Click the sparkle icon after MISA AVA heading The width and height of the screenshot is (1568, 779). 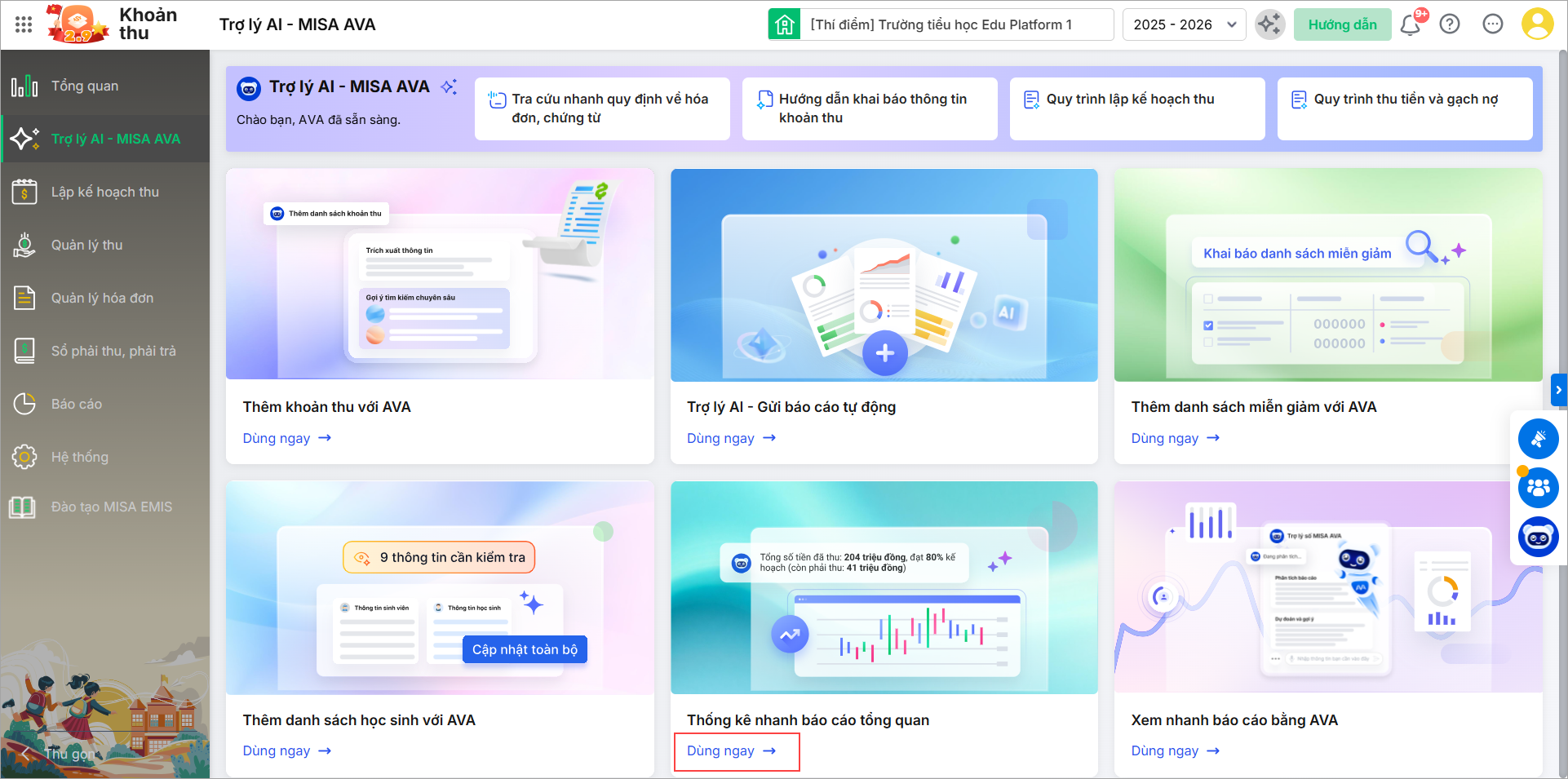click(x=449, y=86)
